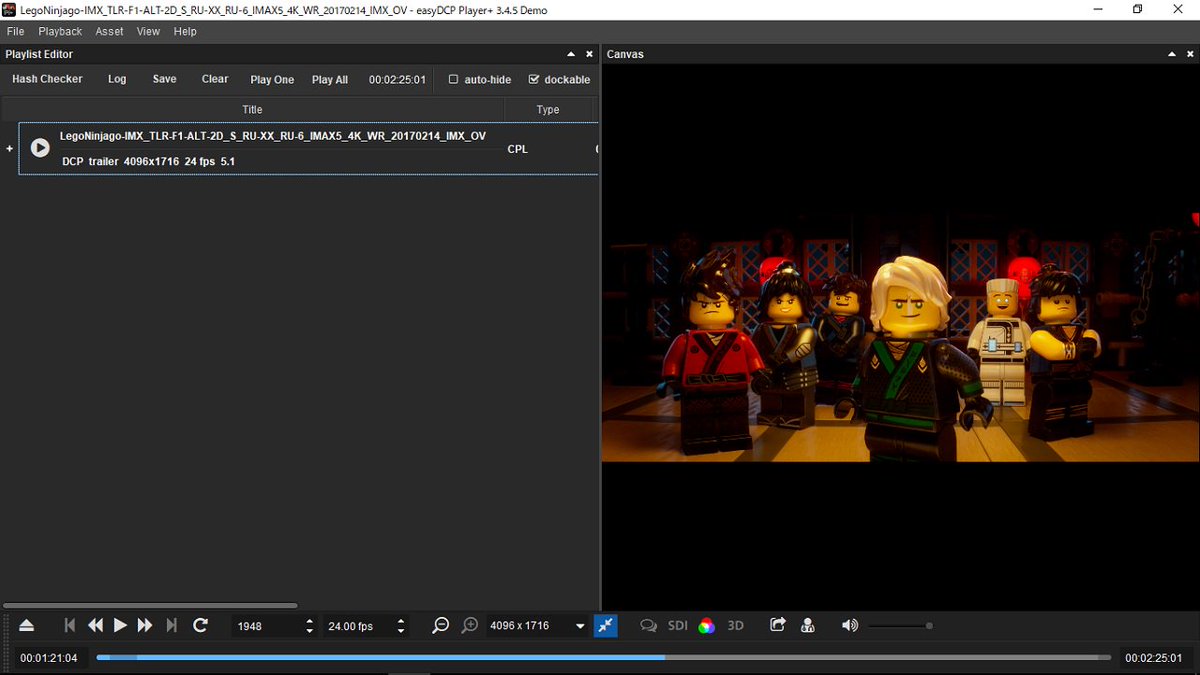Open the RGB color processing icon
1200x675 pixels.
(x=707, y=626)
